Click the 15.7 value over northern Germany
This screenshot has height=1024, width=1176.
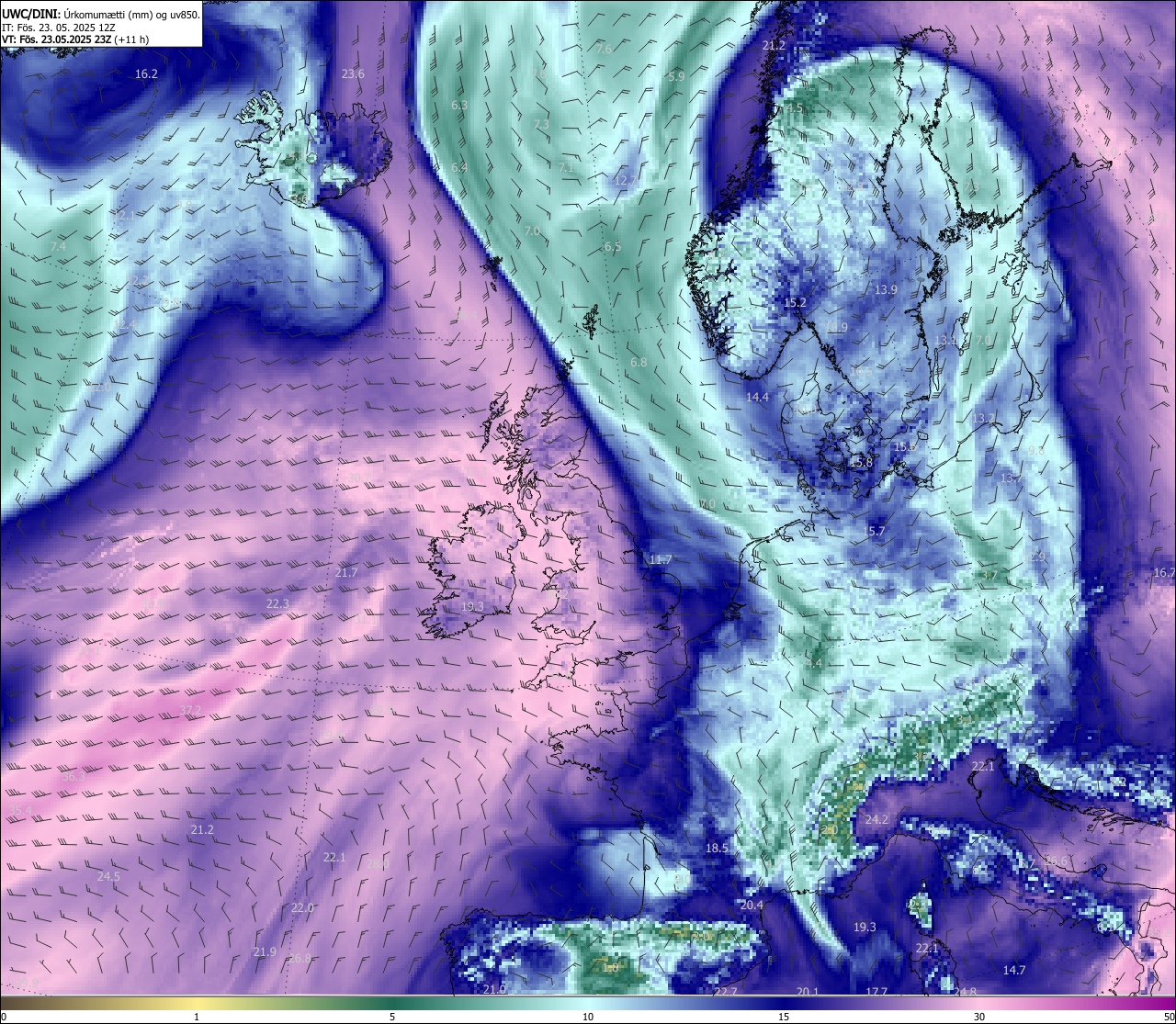pyautogui.click(x=875, y=531)
